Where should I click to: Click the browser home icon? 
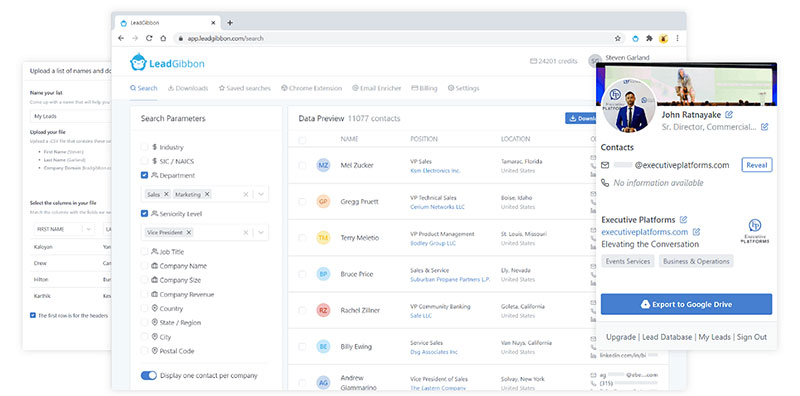(x=163, y=38)
